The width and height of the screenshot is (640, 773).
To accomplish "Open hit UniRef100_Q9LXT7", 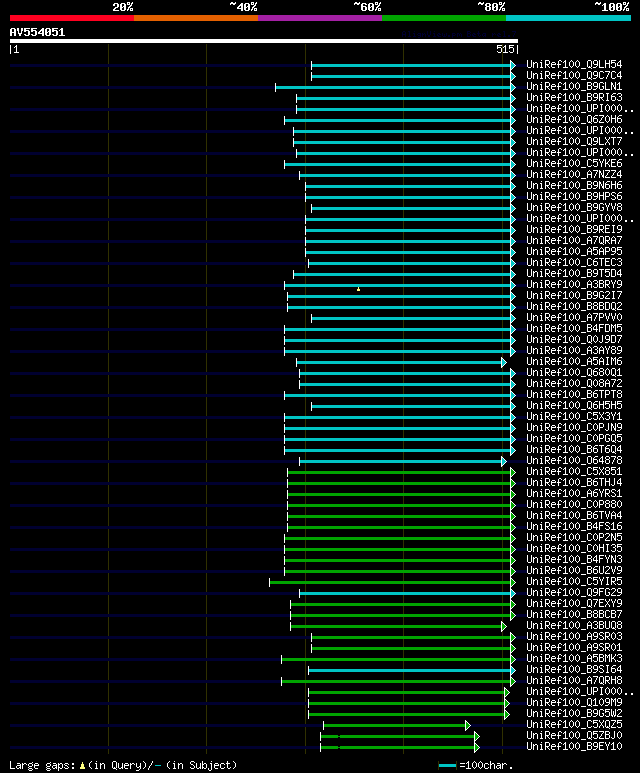I will click(x=574, y=141).
